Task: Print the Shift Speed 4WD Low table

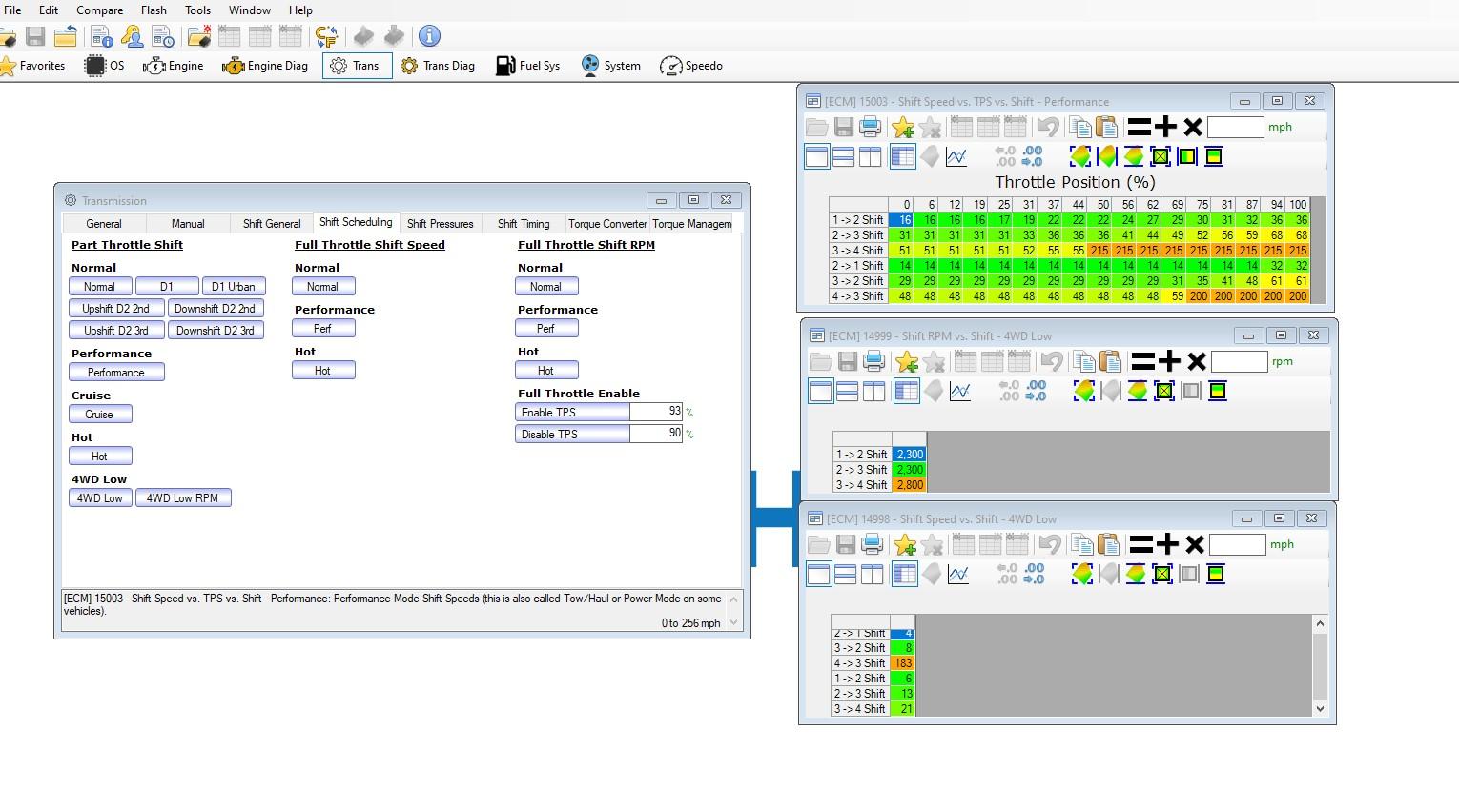Action: 872,544
